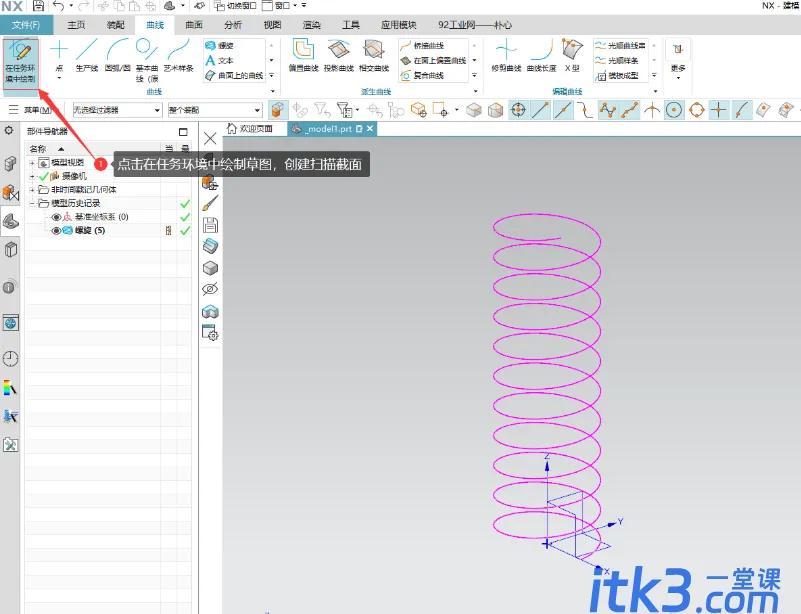
Task: Choose the 螺旋 helix command in ribbon
Action: [220, 45]
